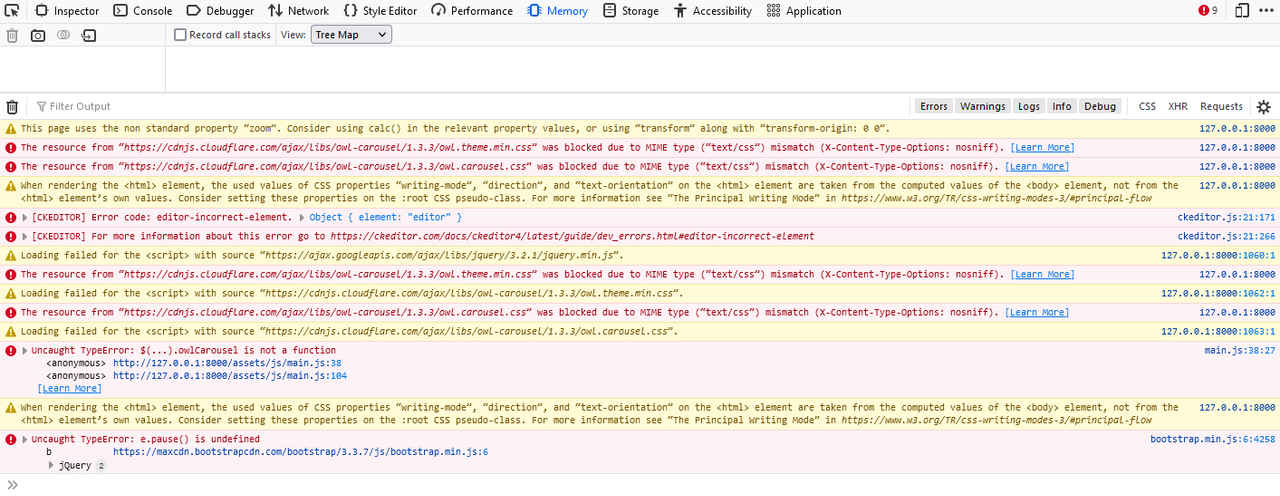Expand the Object element editor details
The image size is (1280, 496).
302,217
